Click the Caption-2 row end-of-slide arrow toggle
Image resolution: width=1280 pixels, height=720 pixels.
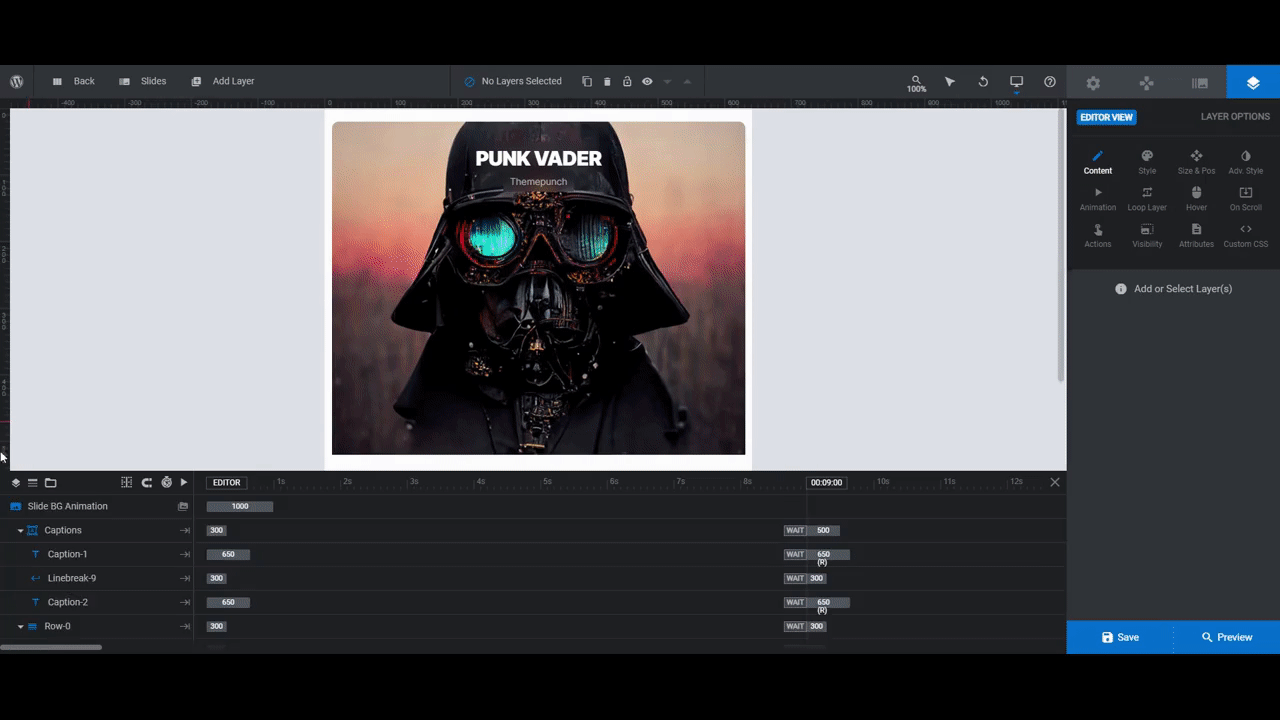click(185, 602)
